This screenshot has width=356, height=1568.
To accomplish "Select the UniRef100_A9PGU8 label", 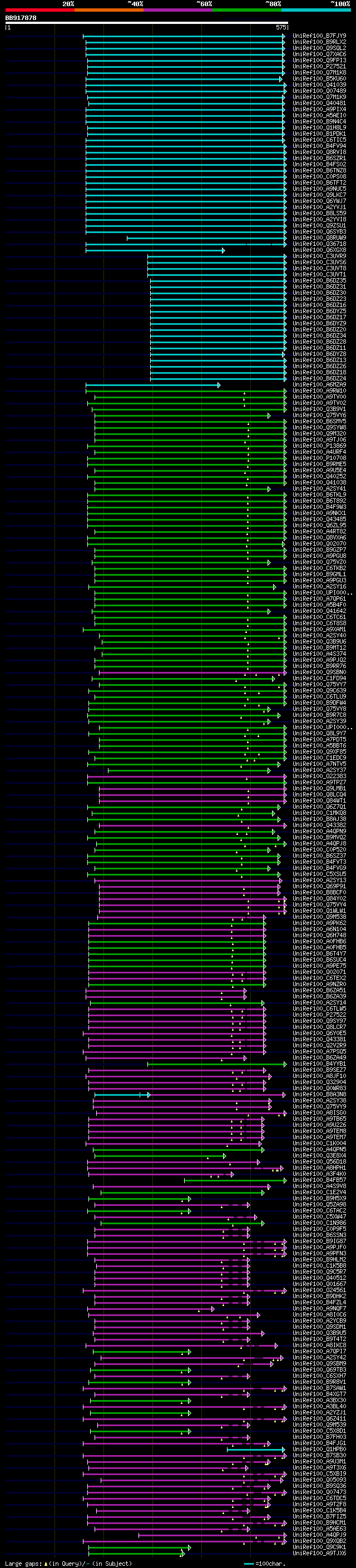I will [x=319, y=555].
